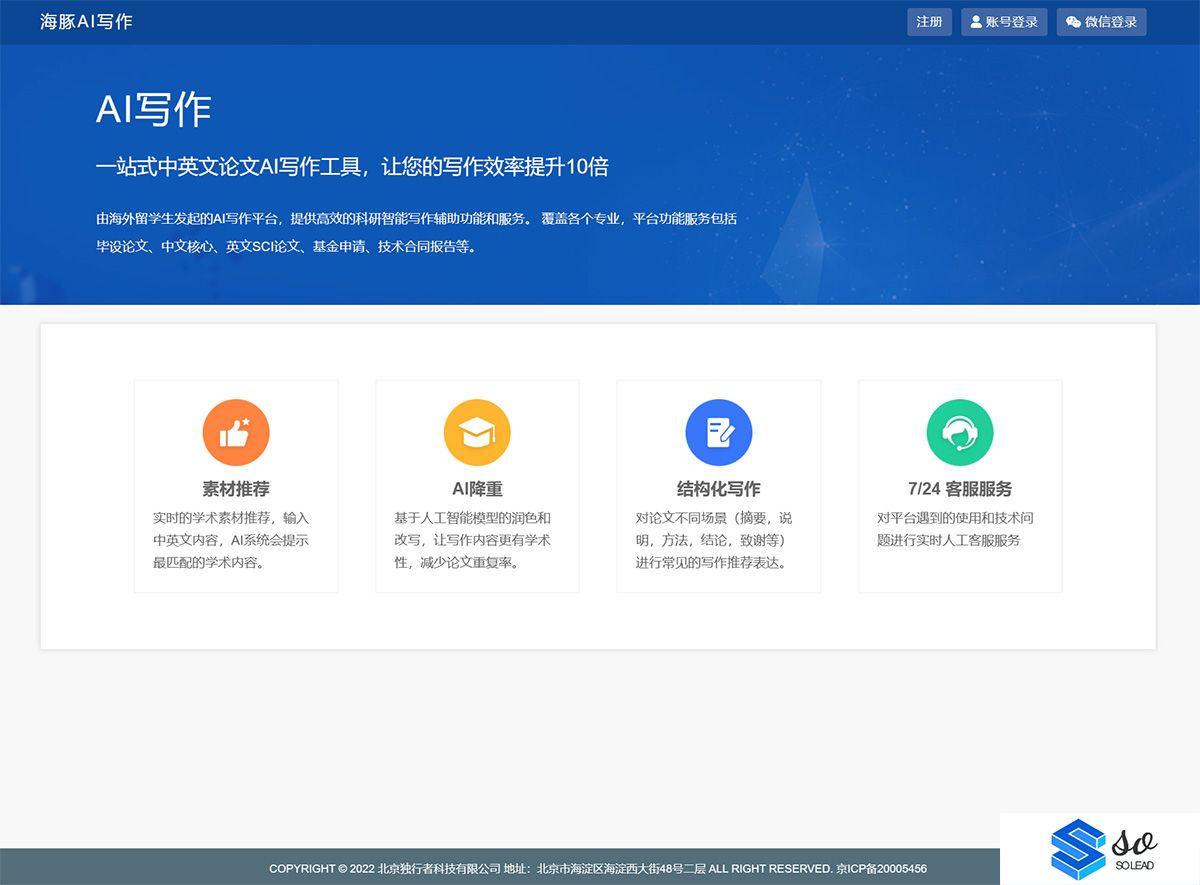Open the 注册 registration button
1200x885 pixels.
click(x=929, y=22)
